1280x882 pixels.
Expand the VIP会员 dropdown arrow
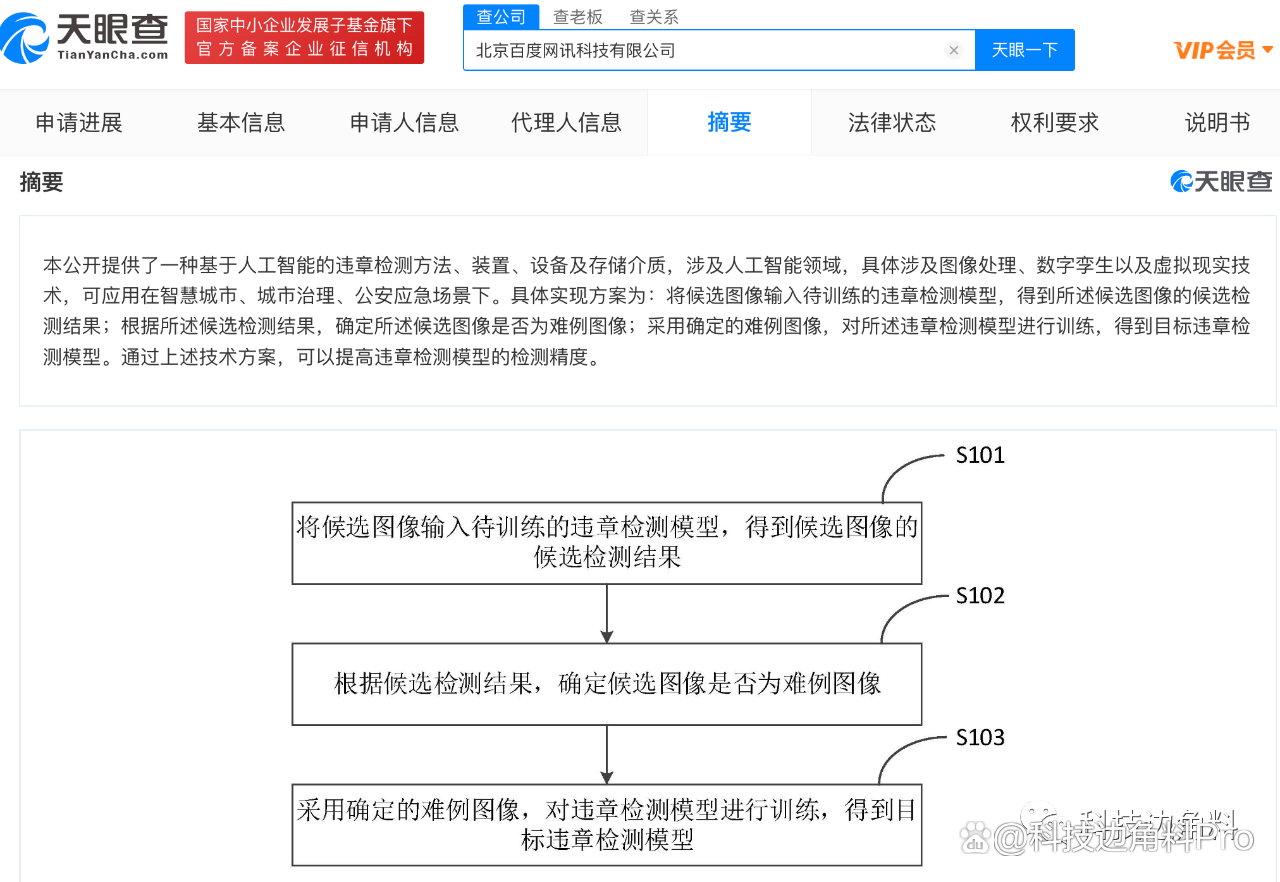pos(1268,50)
